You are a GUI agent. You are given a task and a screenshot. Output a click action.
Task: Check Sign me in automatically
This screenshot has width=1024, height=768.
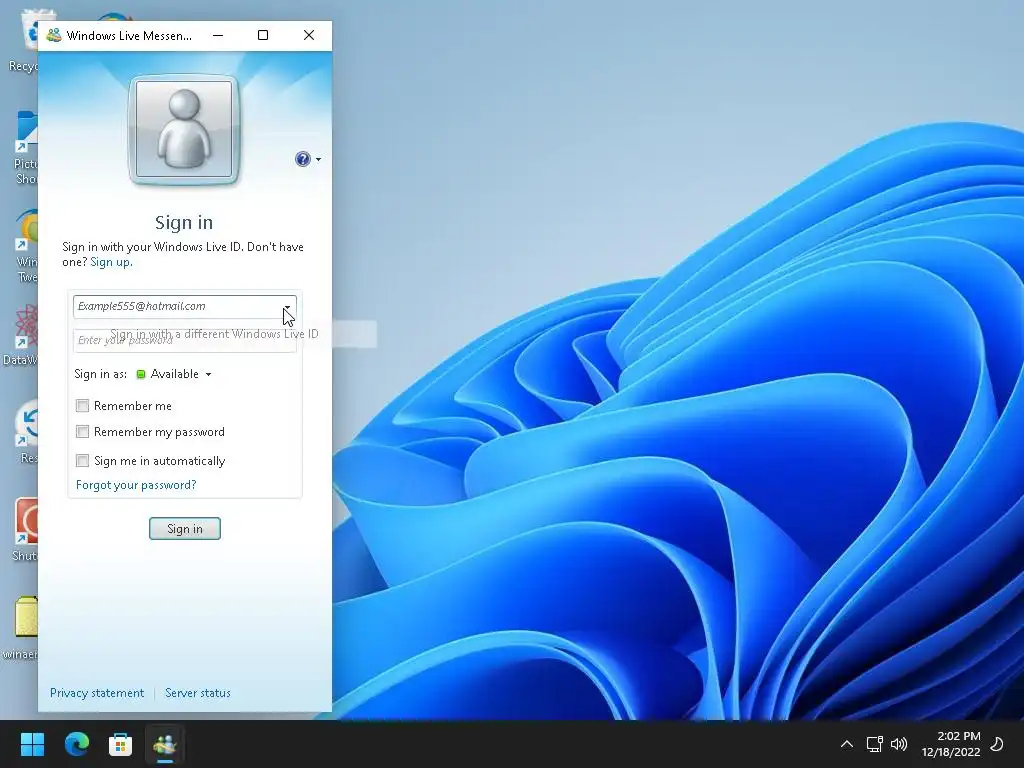coord(82,460)
